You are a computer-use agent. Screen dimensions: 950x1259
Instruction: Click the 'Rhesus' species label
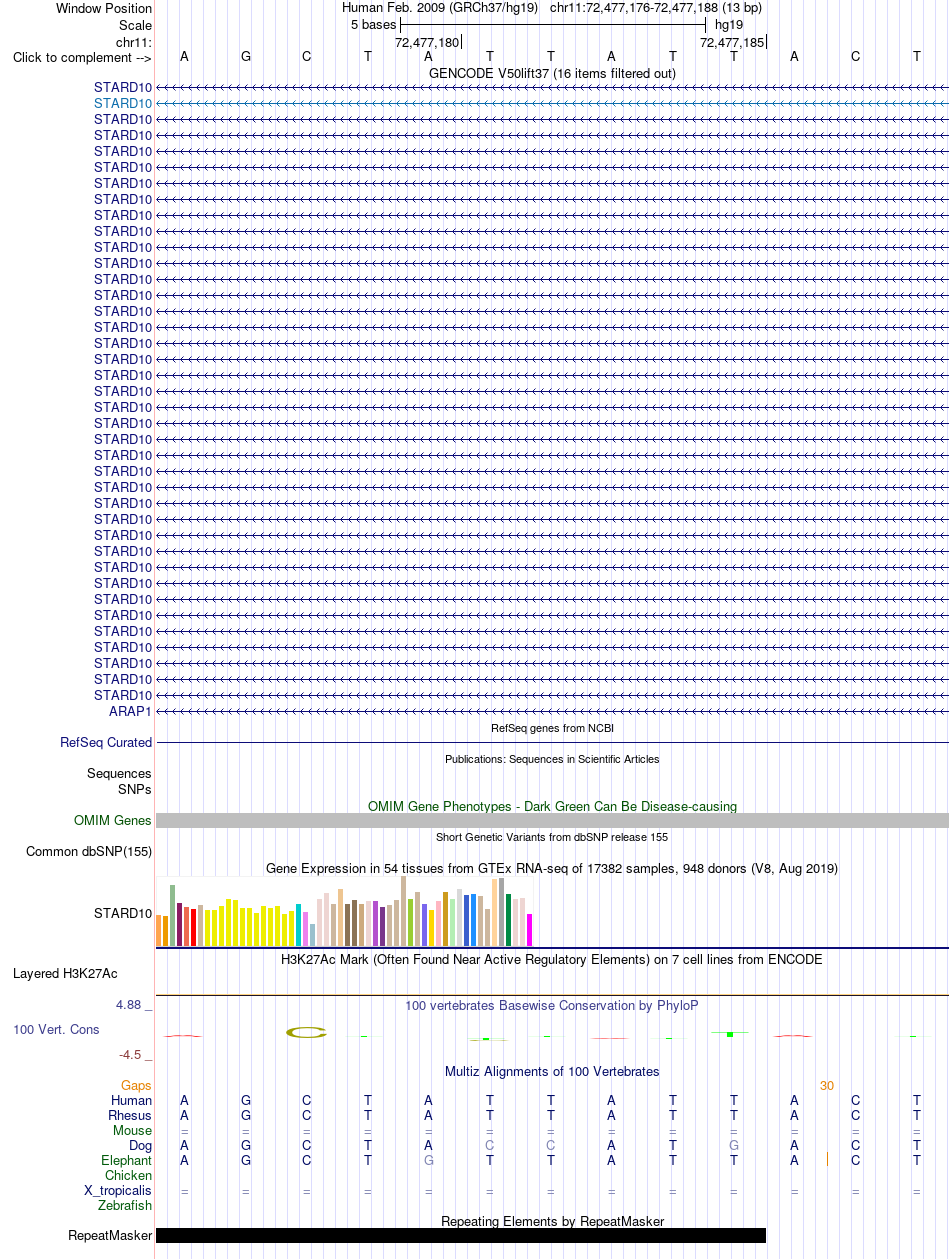pyautogui.click(x=130, y=1115)
